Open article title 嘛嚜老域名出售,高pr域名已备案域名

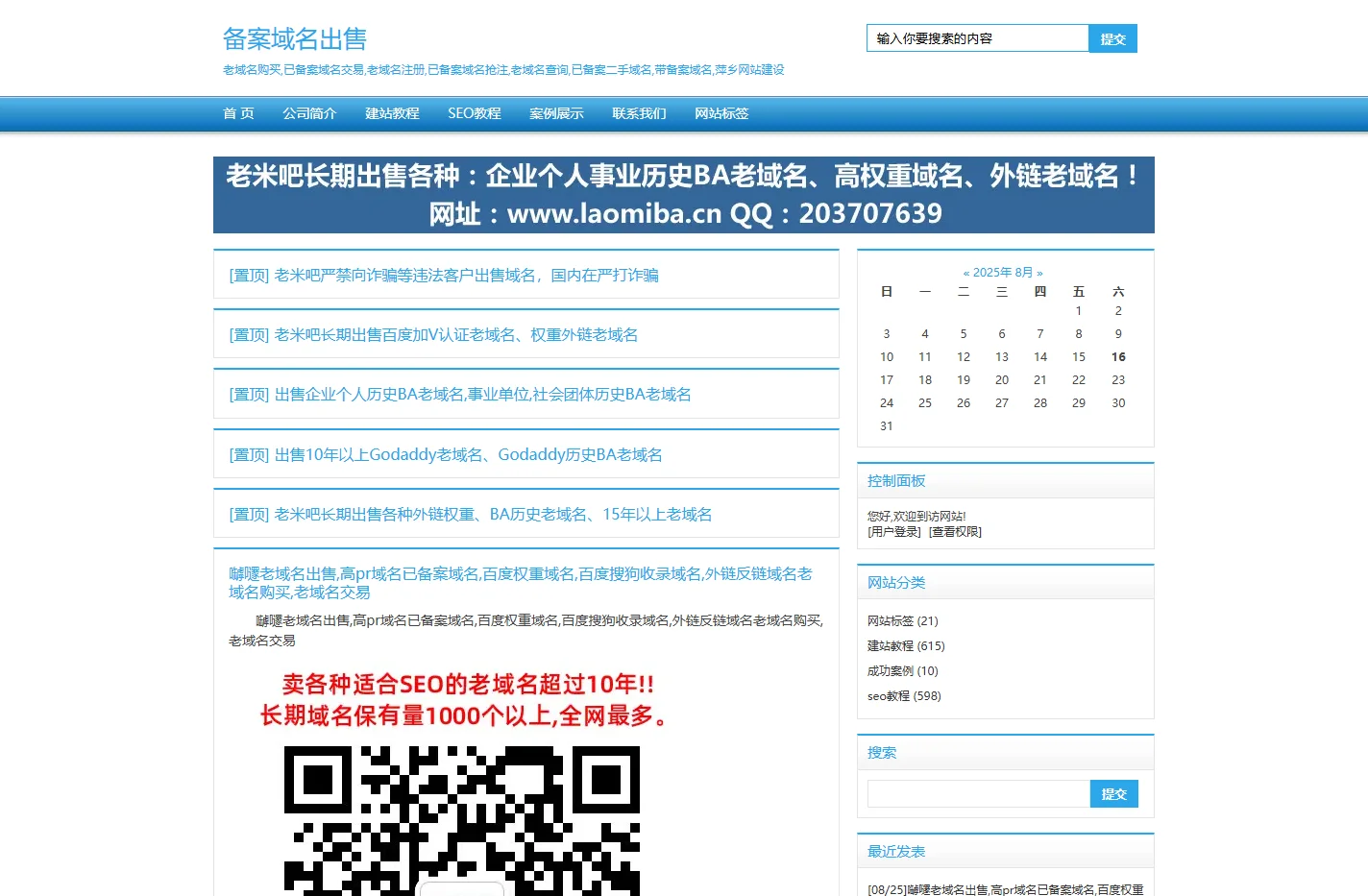(521, 583)
